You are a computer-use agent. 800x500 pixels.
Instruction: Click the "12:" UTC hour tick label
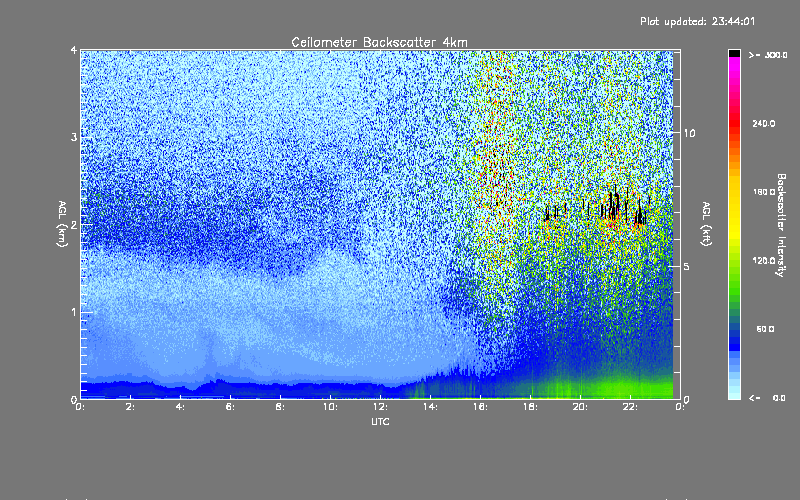380,407
